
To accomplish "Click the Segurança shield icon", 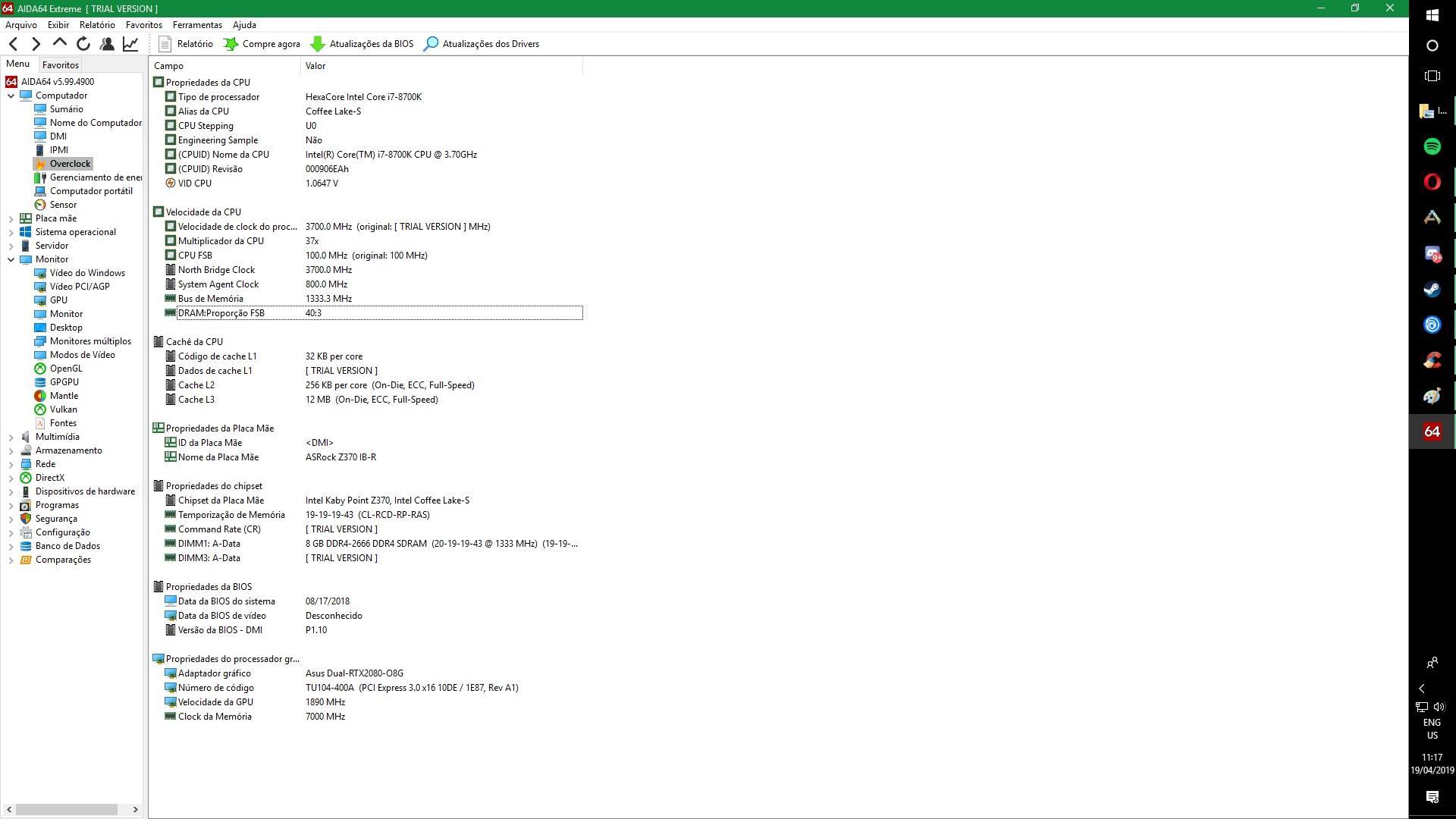I will (x=26, y=519).
